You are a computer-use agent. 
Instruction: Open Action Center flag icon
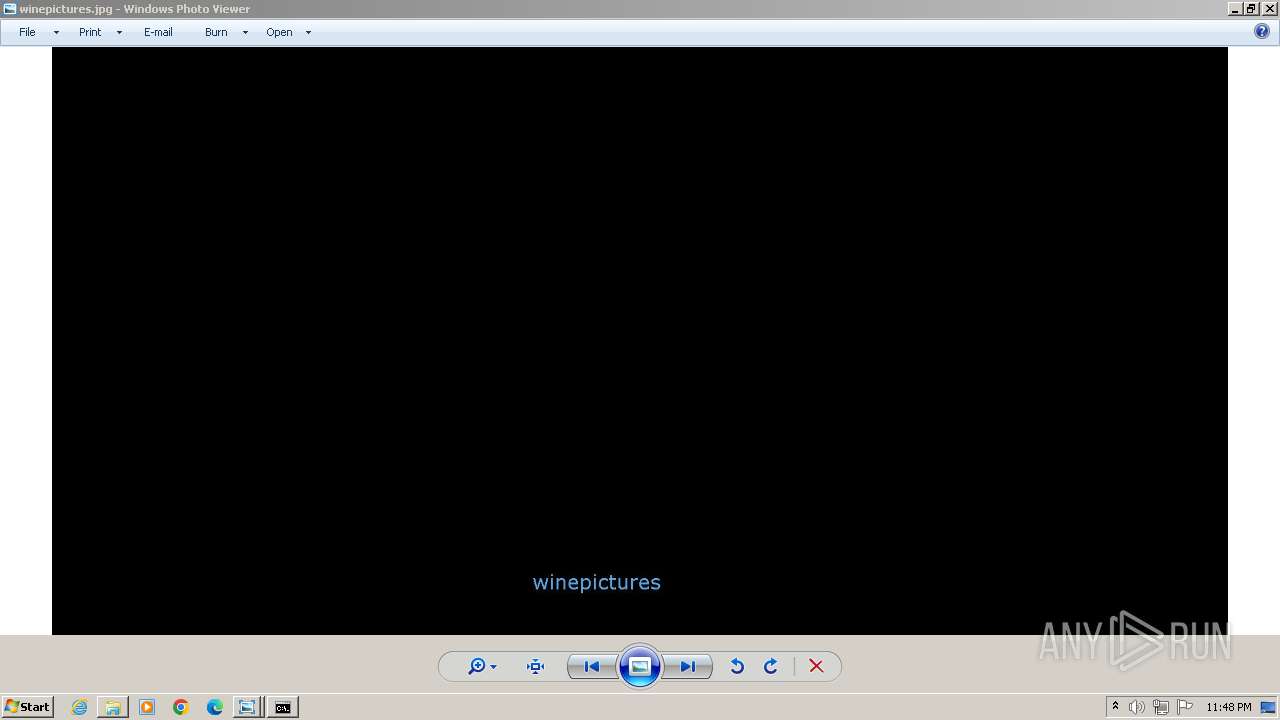pos(1185,707)
